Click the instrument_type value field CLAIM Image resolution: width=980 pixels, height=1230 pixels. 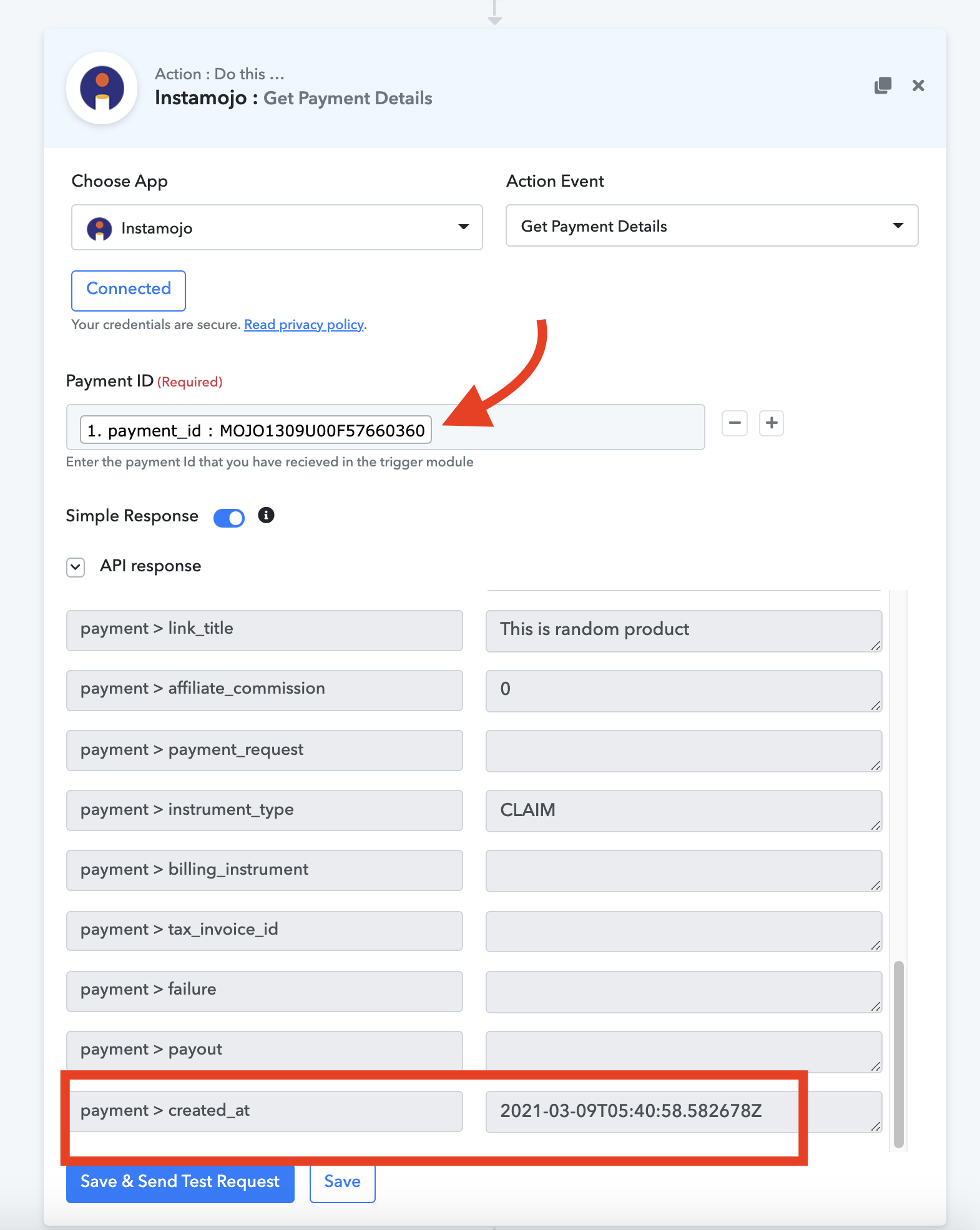(x=684, y=810)
